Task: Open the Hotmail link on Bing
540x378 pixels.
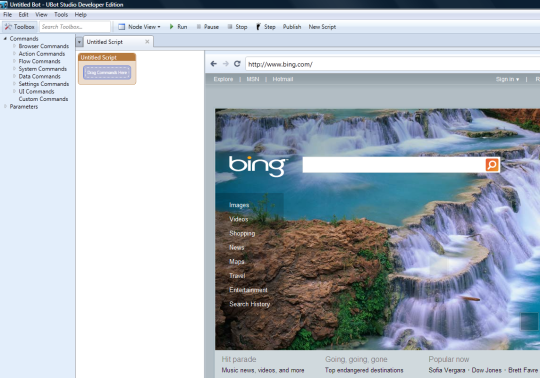Action: pos(283,79)
